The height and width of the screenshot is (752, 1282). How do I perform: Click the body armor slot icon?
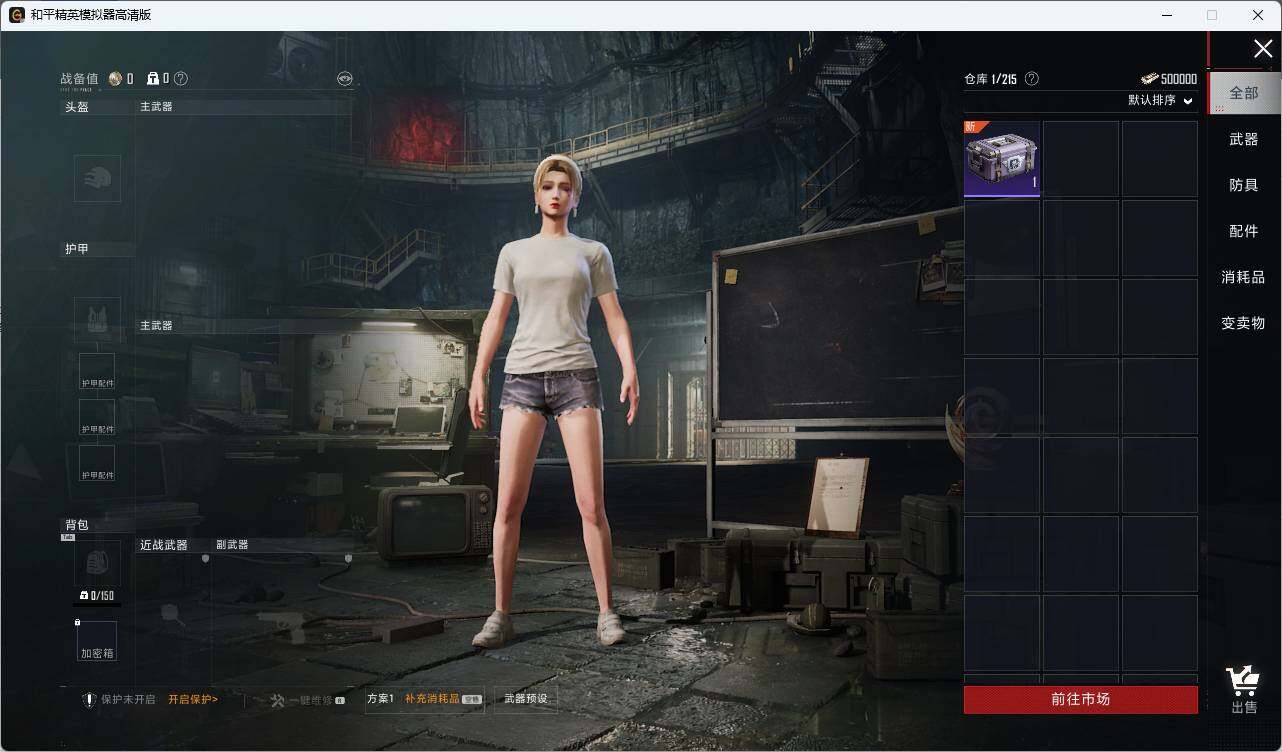(x=97, y=316)
